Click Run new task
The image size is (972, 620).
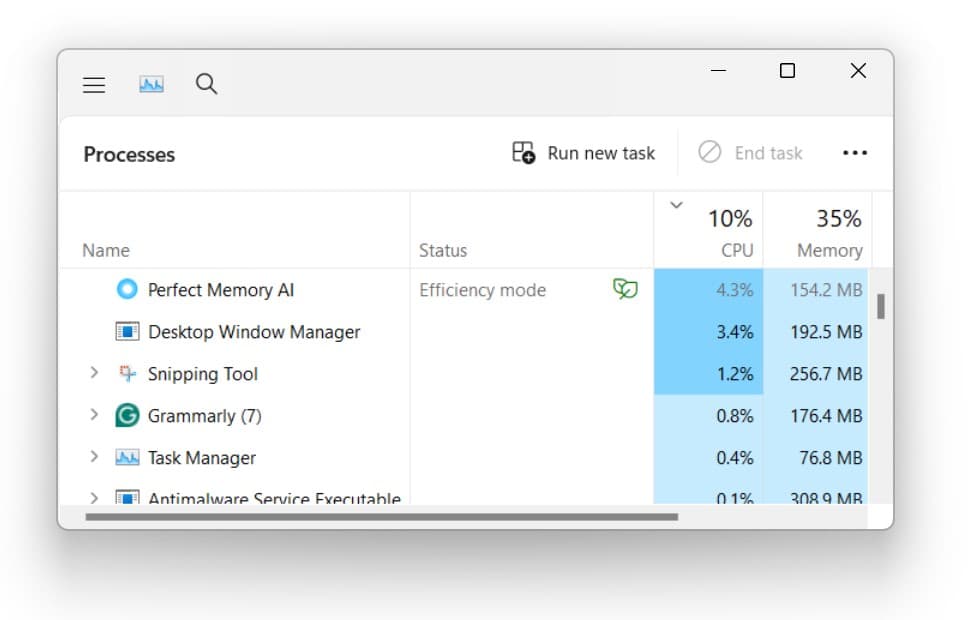(583, 152)
